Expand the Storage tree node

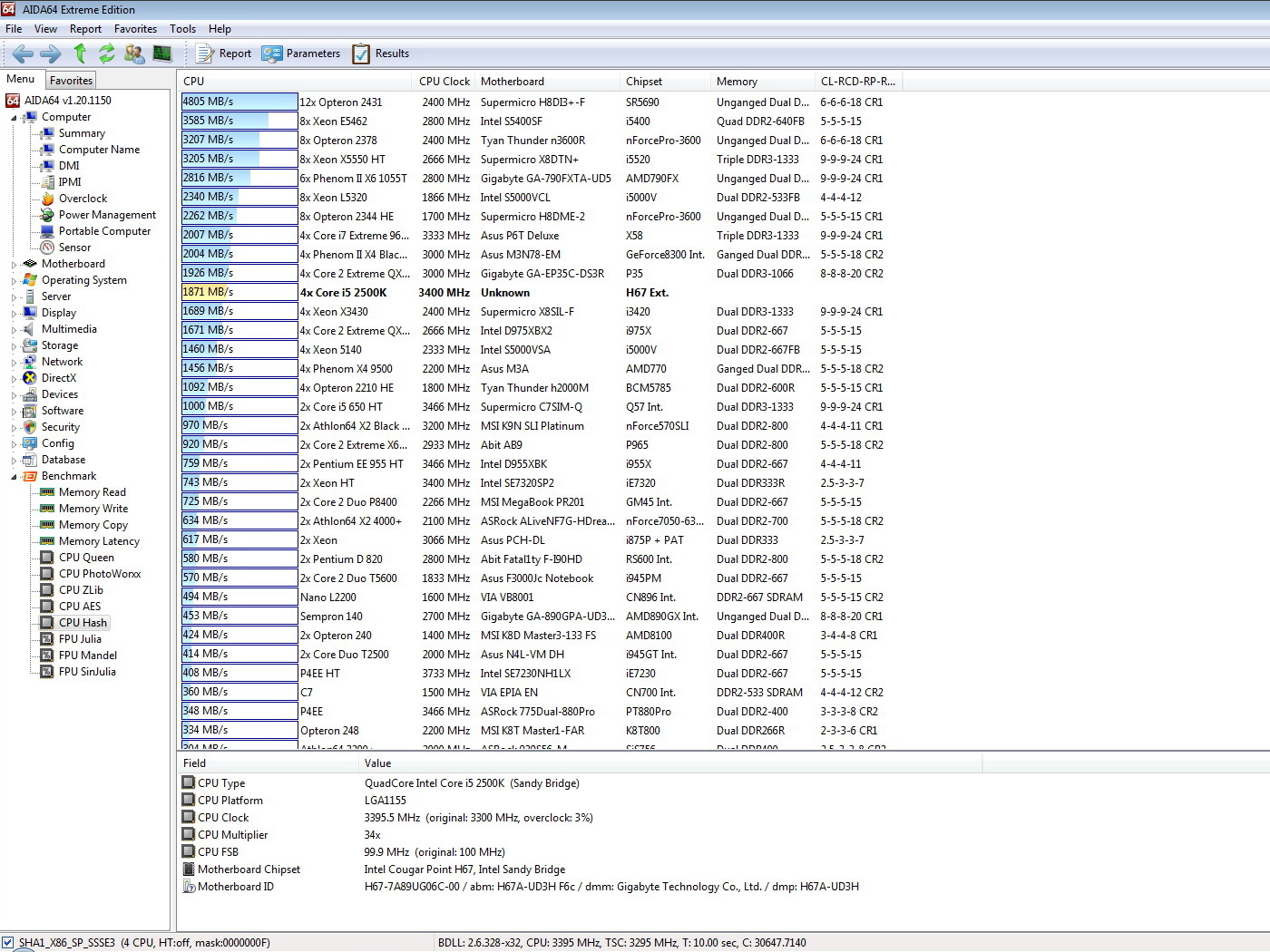point(14,346)
